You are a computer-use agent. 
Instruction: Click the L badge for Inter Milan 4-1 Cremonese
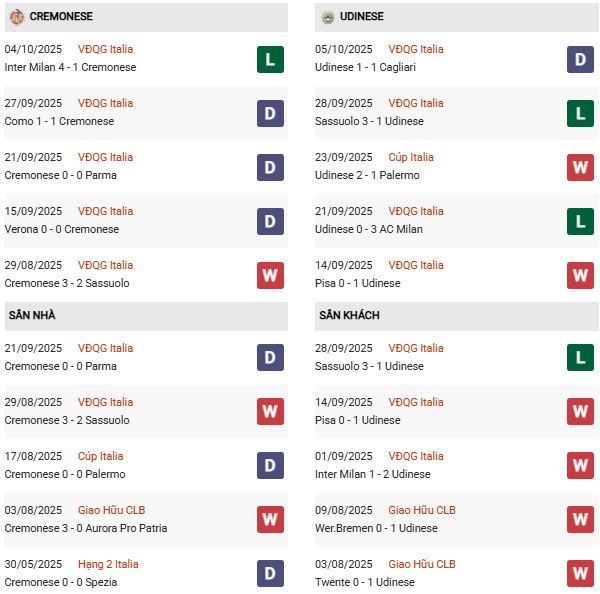click(x=270, y=59)
